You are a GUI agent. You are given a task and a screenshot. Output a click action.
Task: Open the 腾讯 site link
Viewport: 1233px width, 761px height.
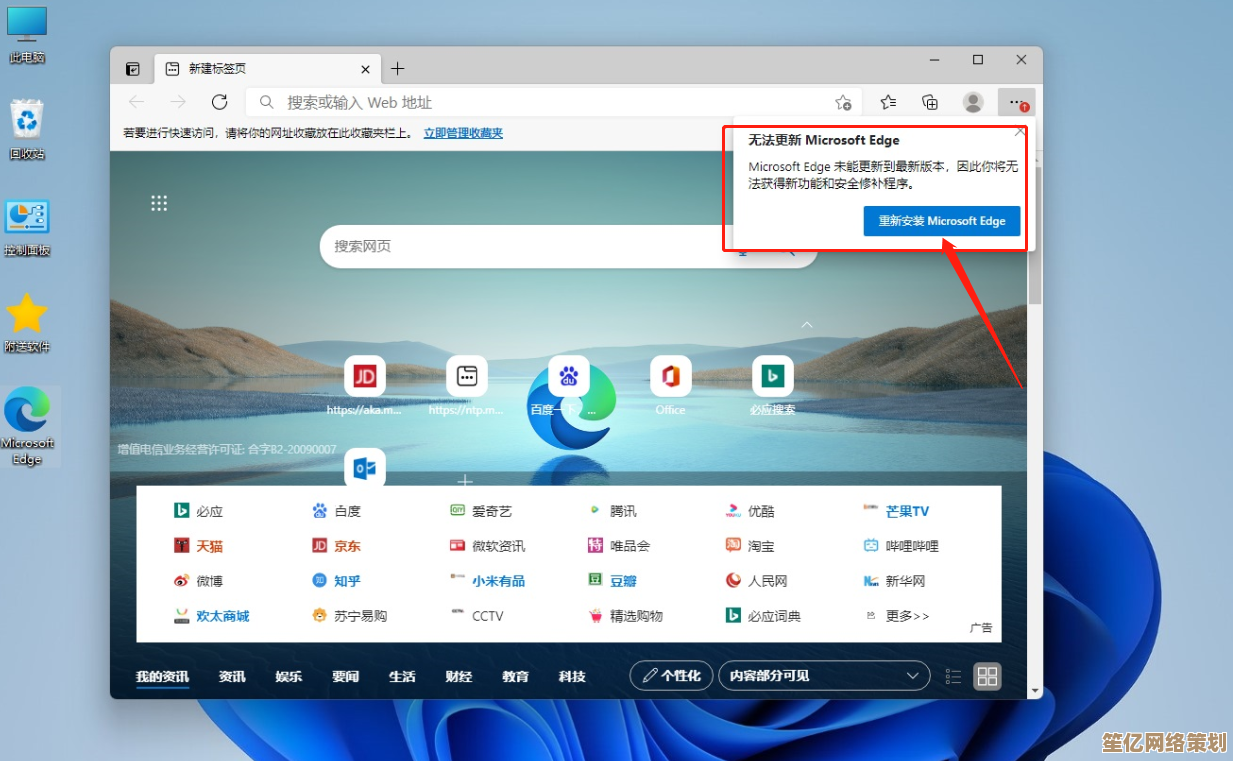tap(612, 511)
